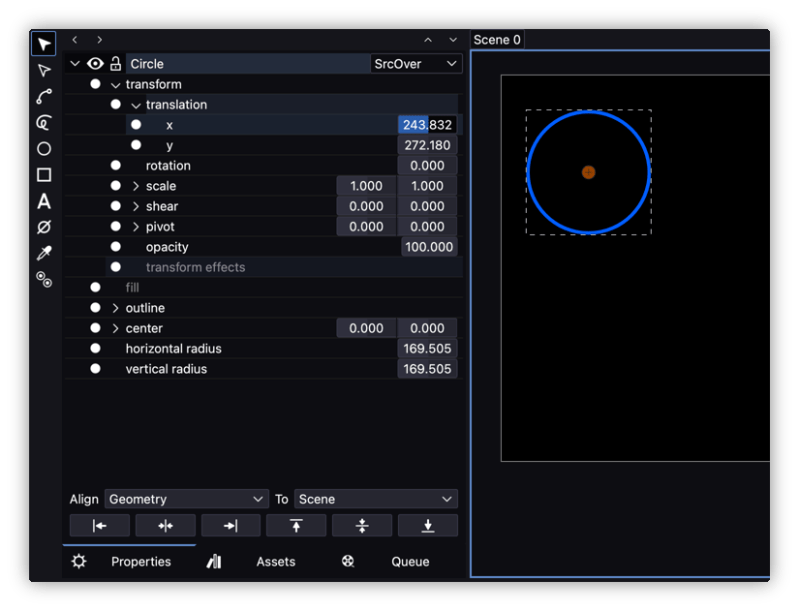
Task: Click the orange pivot point in canvas
Action: (x=589, y=172)
